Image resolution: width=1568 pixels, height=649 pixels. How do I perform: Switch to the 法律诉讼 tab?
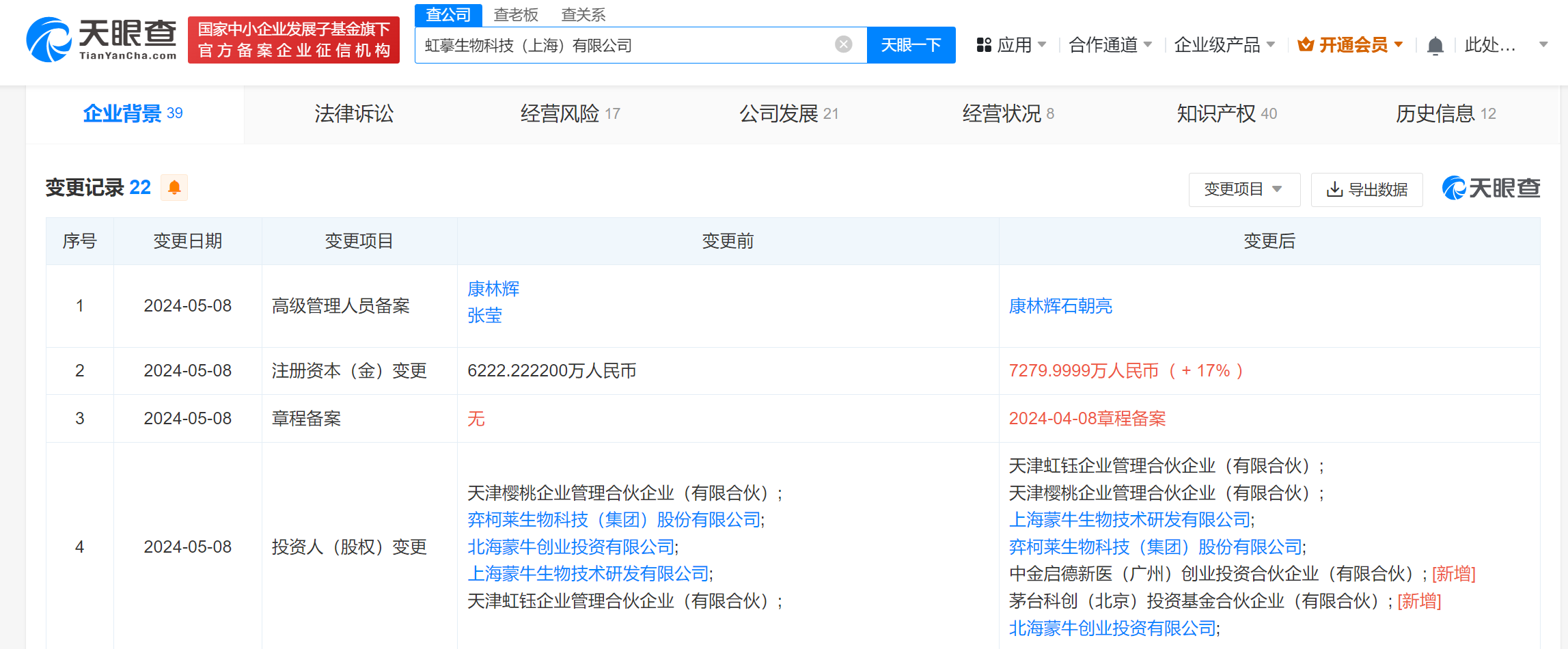coord(354,113)
